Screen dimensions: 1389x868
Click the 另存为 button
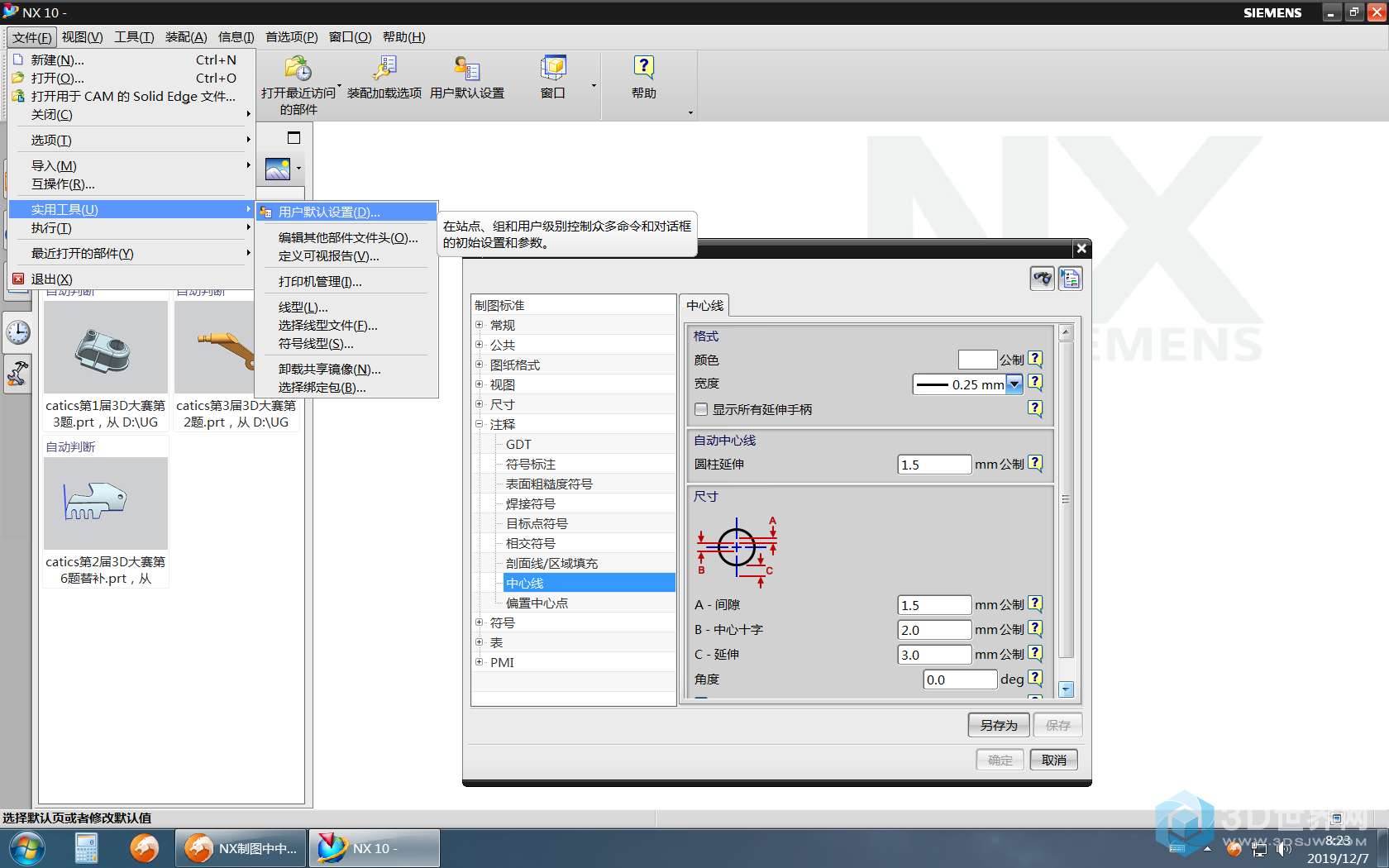(999, 725)
